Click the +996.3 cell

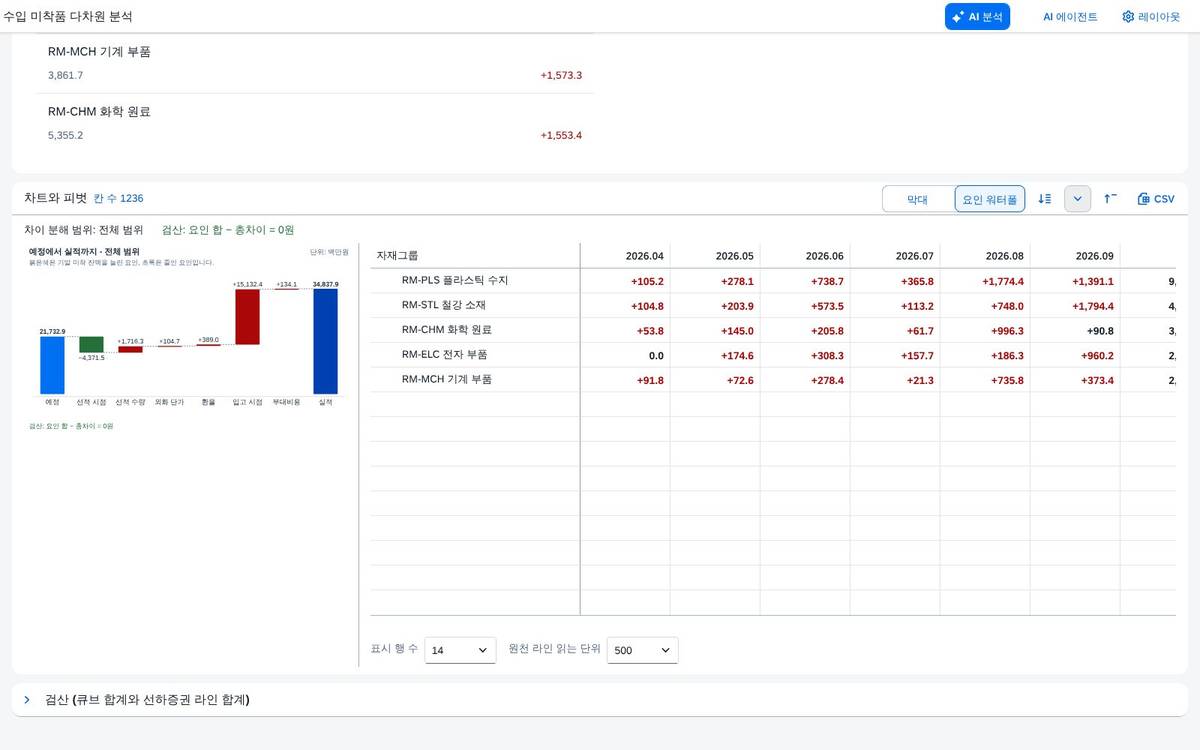coord(985,330)
